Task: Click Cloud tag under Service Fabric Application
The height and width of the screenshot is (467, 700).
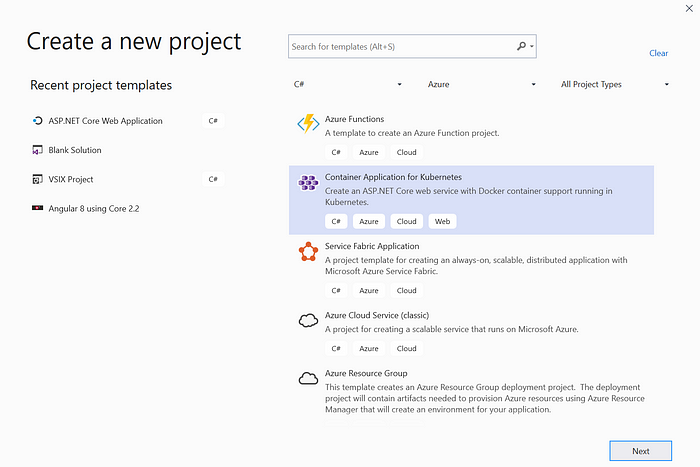Action: click(406, 291)
